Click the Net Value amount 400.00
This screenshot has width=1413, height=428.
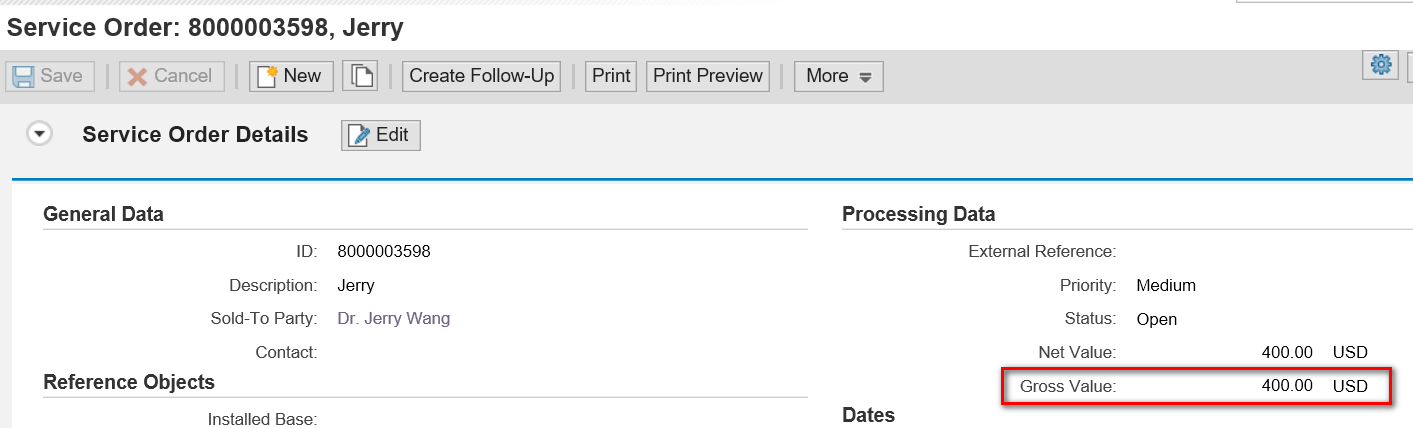point(1287,352)
